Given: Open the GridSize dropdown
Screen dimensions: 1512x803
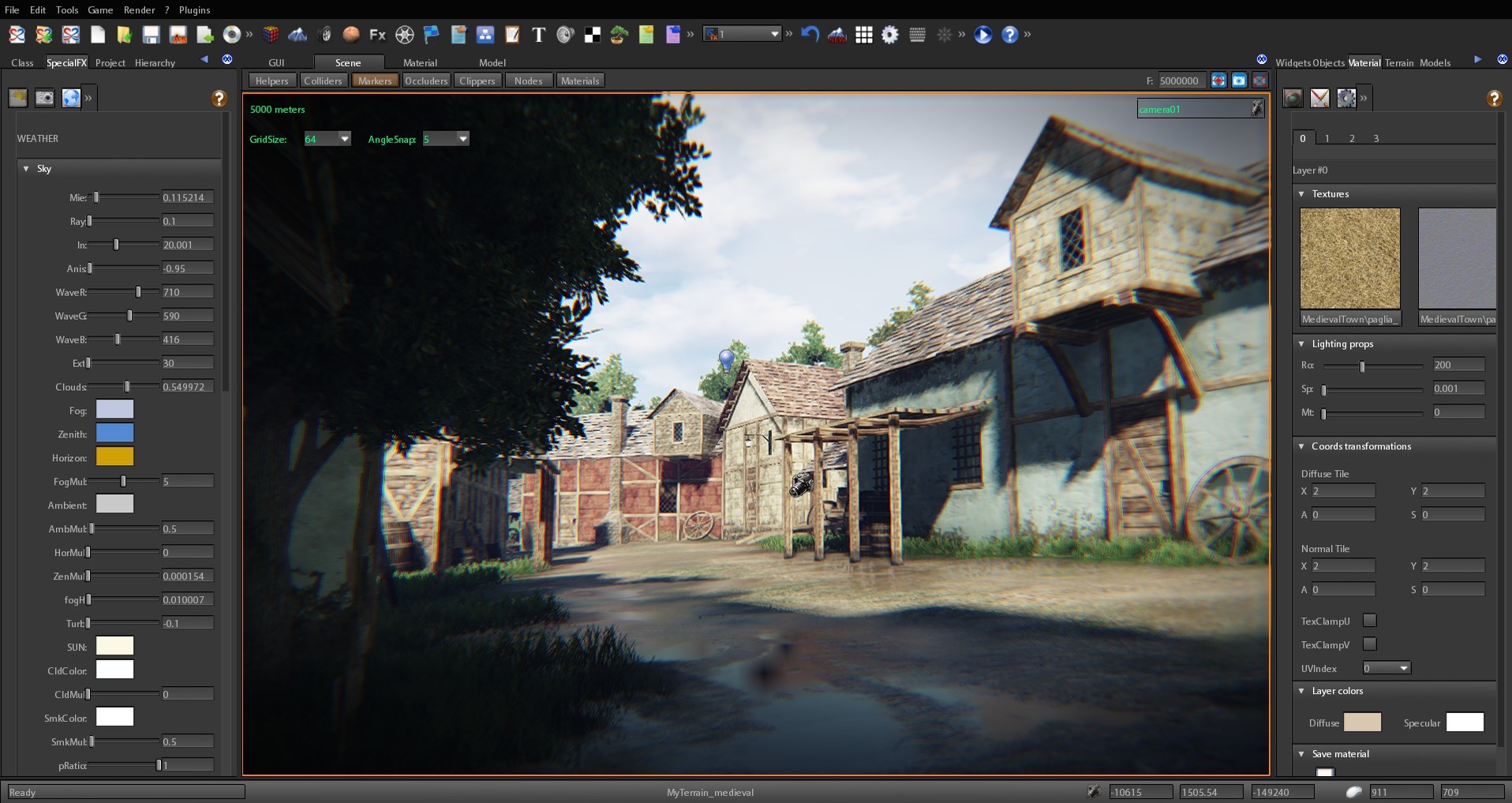Looking at the screenshot, I should coord(345,139).
